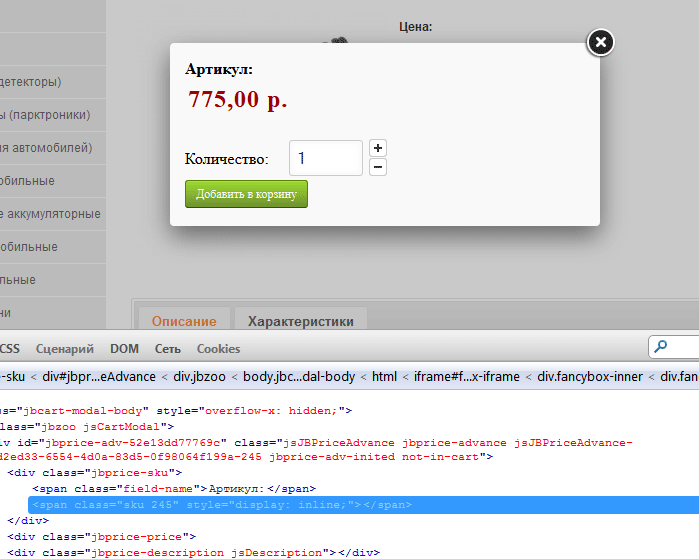The width and height of the screenshot is (699, 559).
Task: Decrease quantity with the minus button
Action: pyautogui.click(x=378, y=167)
